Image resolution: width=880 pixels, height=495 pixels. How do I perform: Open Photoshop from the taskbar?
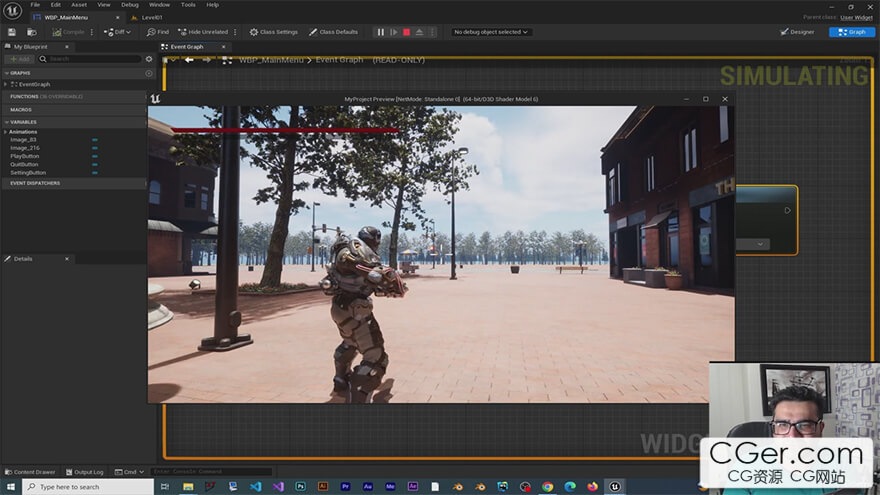[x=300, y=487]
